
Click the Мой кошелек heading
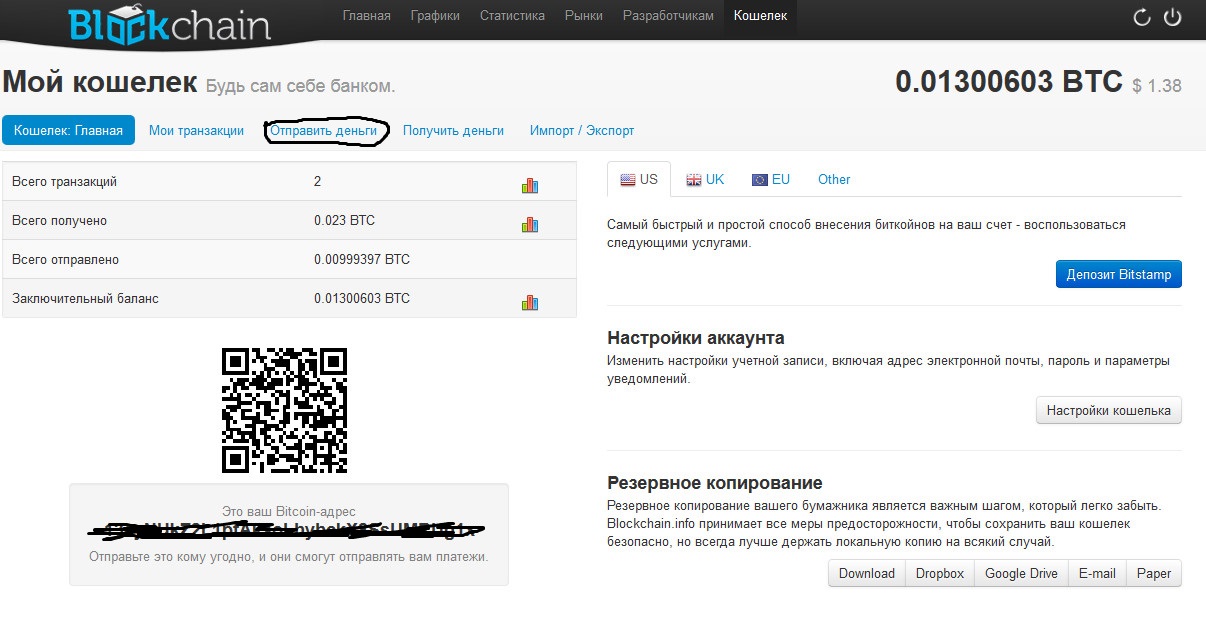(x=100, y=82)
